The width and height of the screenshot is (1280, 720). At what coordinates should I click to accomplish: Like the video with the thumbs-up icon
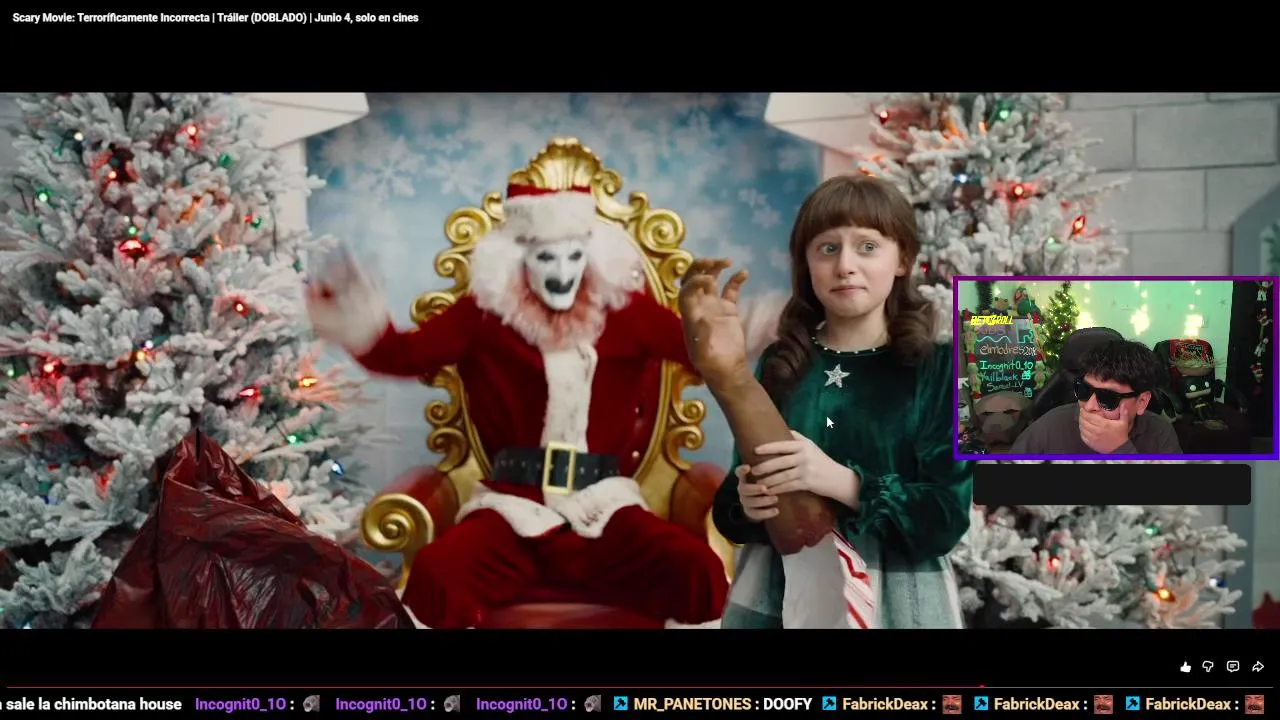pos(1186,667)
